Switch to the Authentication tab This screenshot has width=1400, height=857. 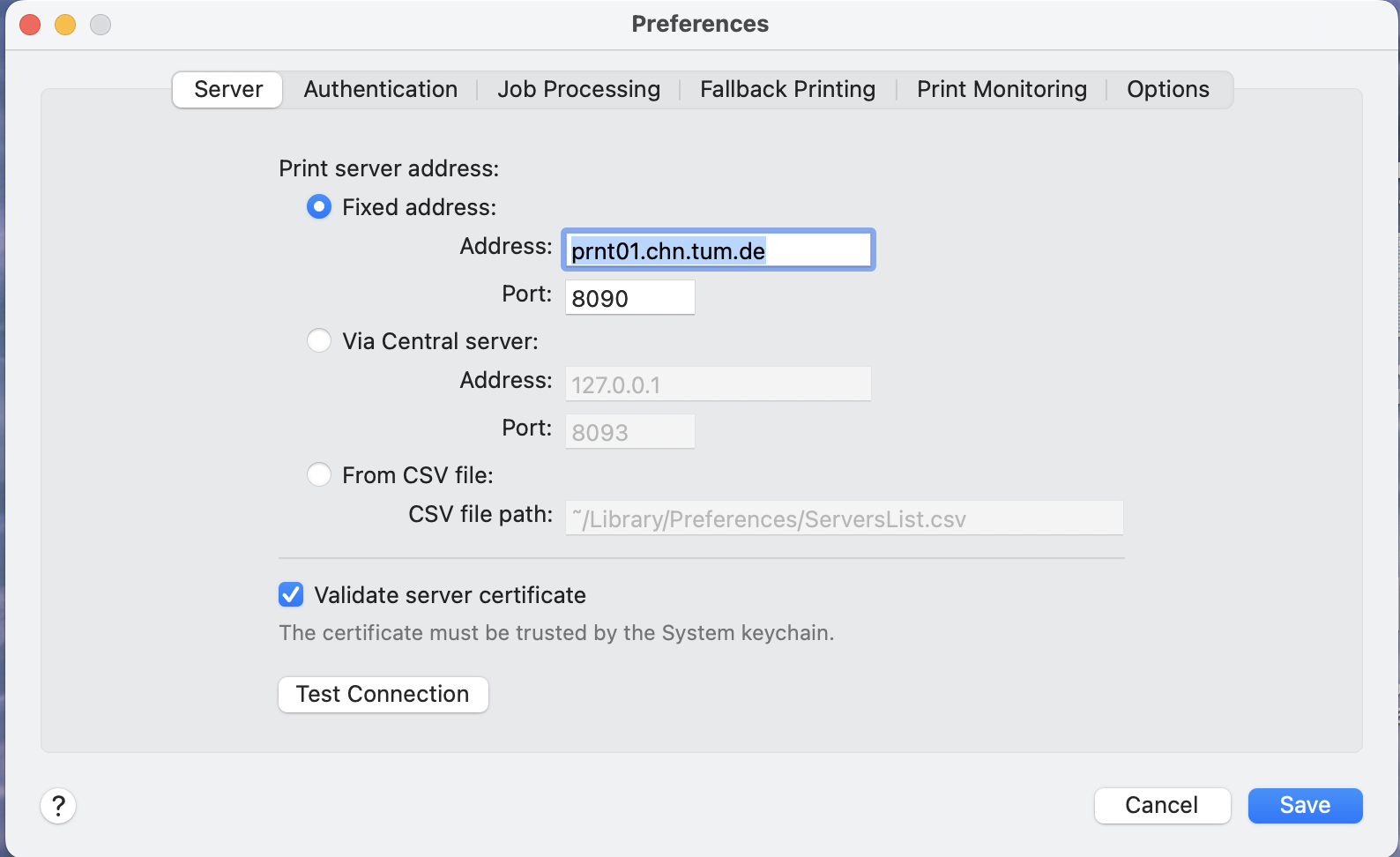click(380, 90)
